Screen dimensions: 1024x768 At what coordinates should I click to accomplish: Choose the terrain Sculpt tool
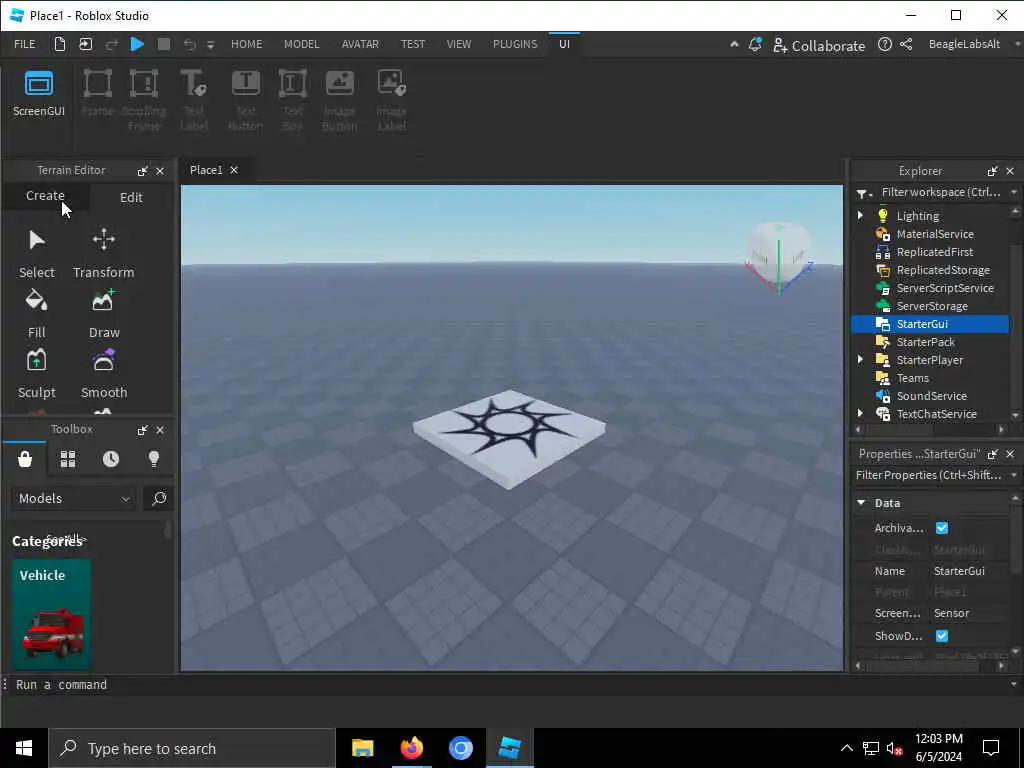coord(37,374)
